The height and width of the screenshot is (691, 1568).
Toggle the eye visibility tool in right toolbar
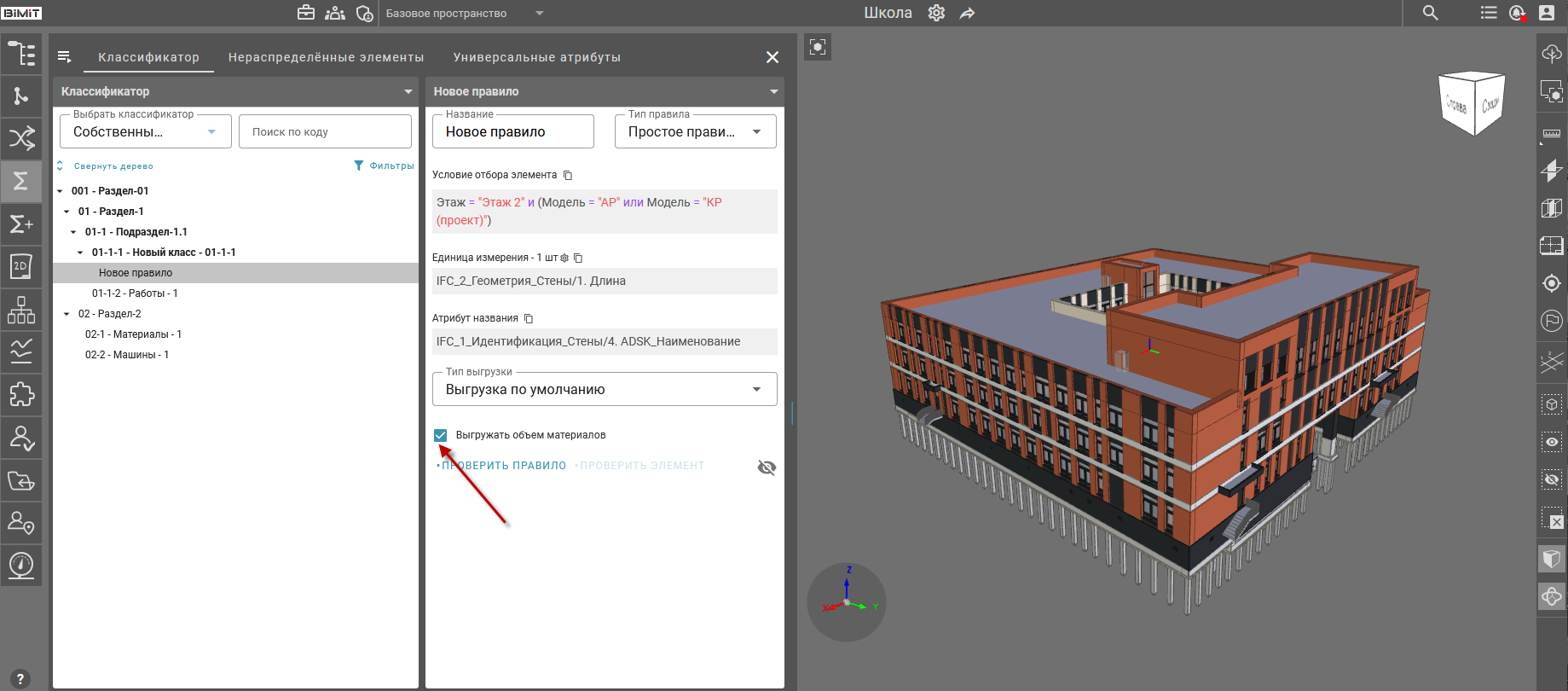(1552, 442)
